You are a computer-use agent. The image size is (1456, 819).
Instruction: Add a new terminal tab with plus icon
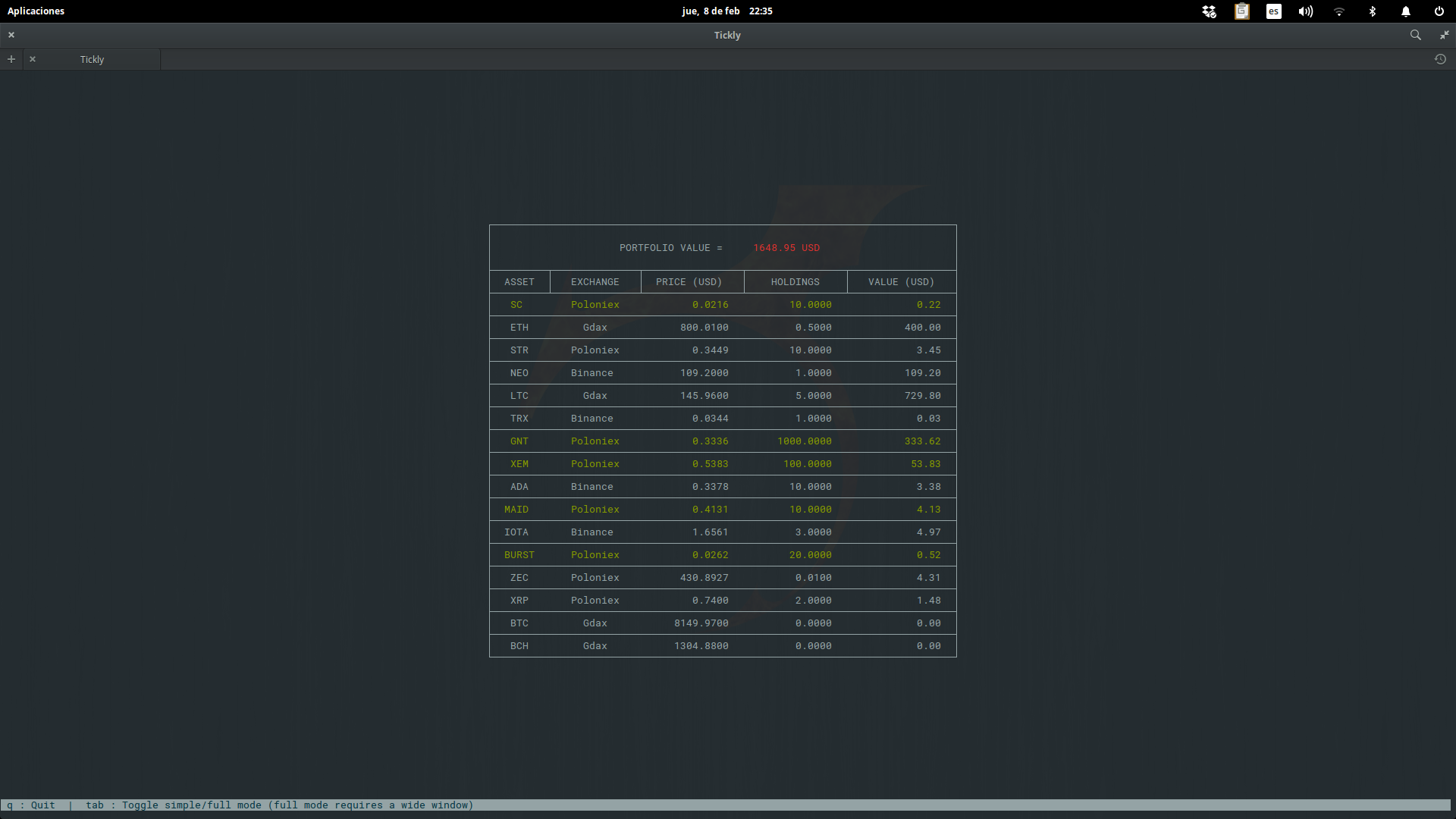point(11,59)
